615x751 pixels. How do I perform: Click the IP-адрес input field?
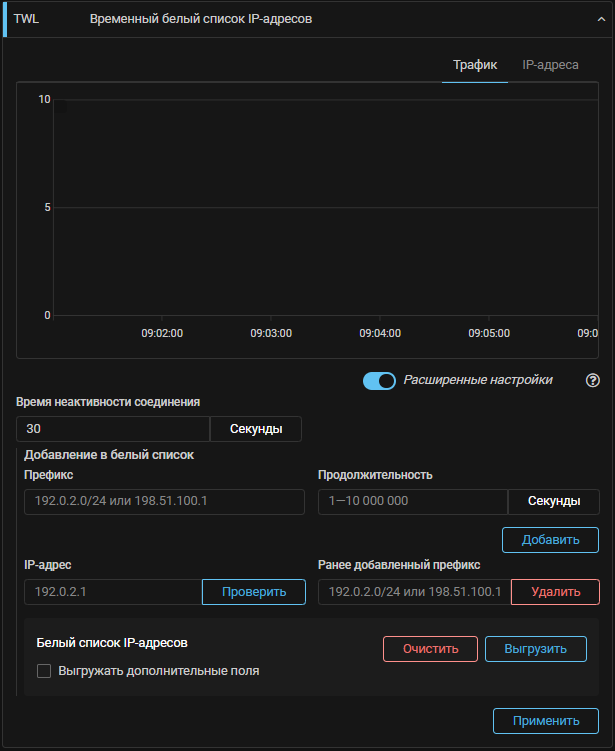(113, 592)
